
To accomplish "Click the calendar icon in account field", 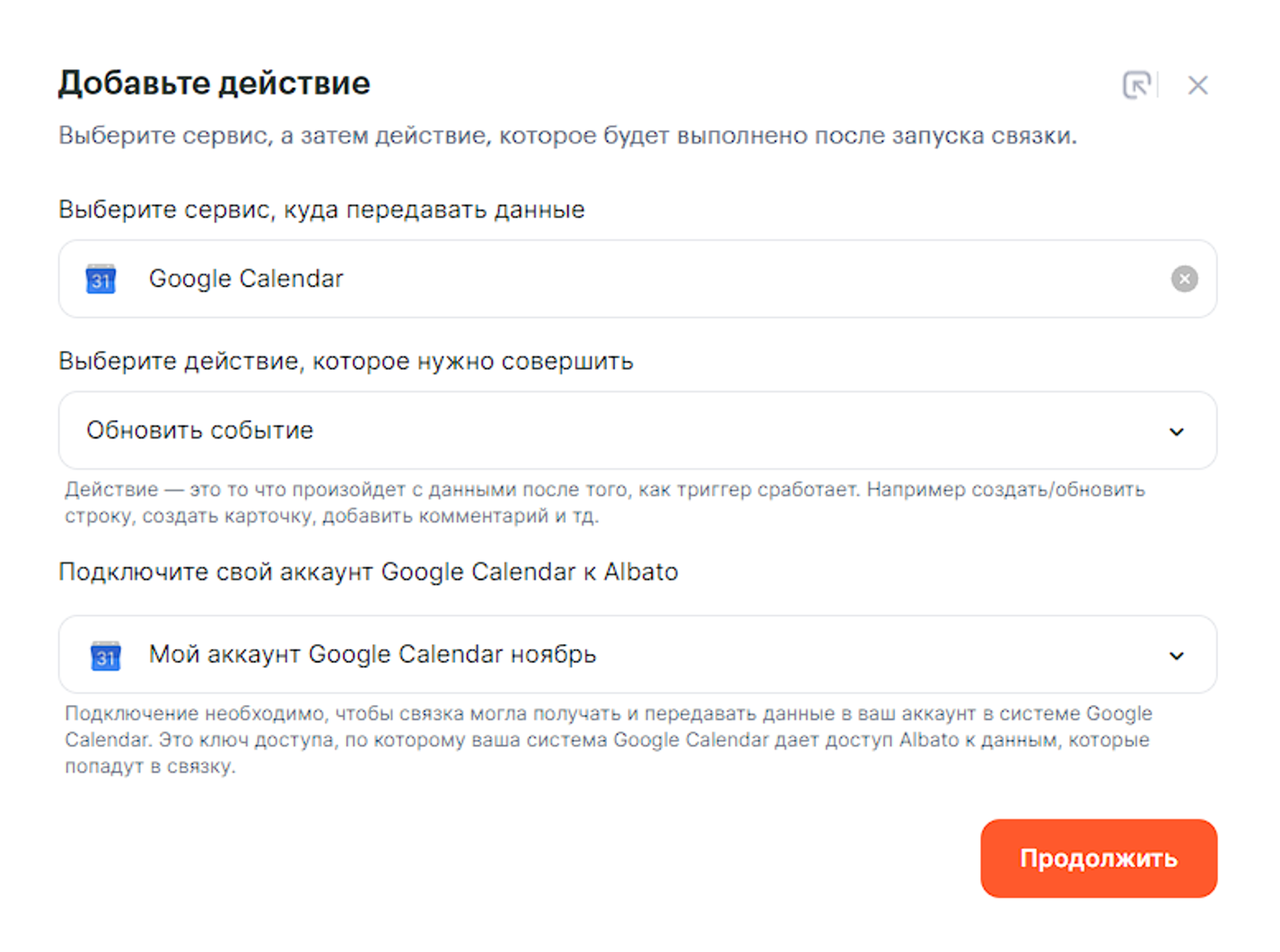I will tap(105, 656).
